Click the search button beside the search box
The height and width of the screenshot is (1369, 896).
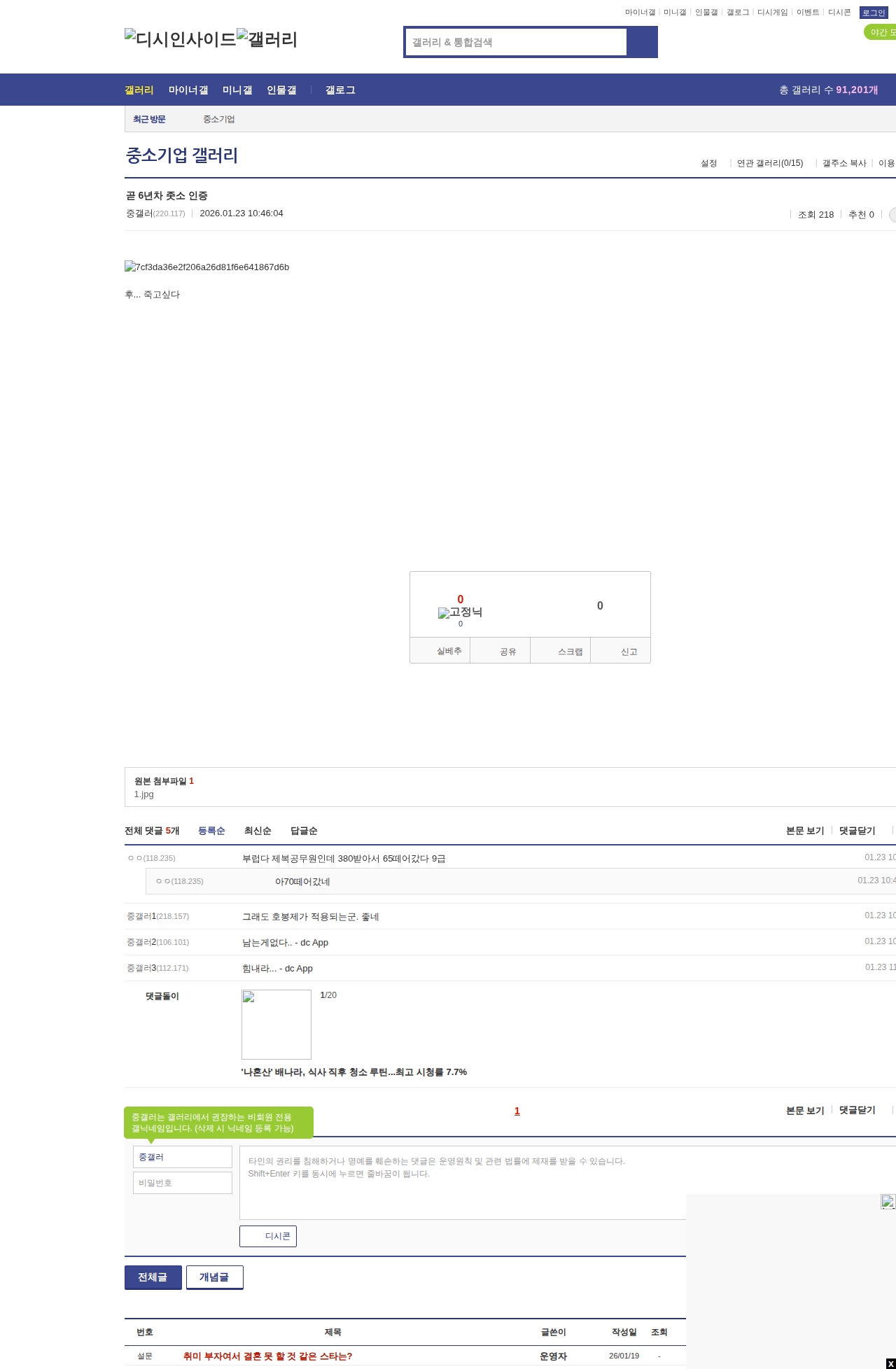[x=642, y=42]
